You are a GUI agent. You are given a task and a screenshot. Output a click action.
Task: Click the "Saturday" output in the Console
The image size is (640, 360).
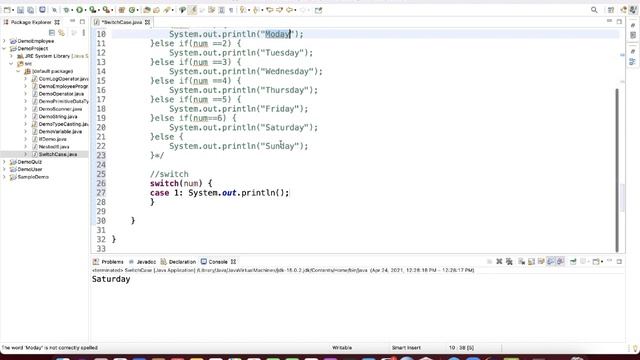(x=111, y=279)
